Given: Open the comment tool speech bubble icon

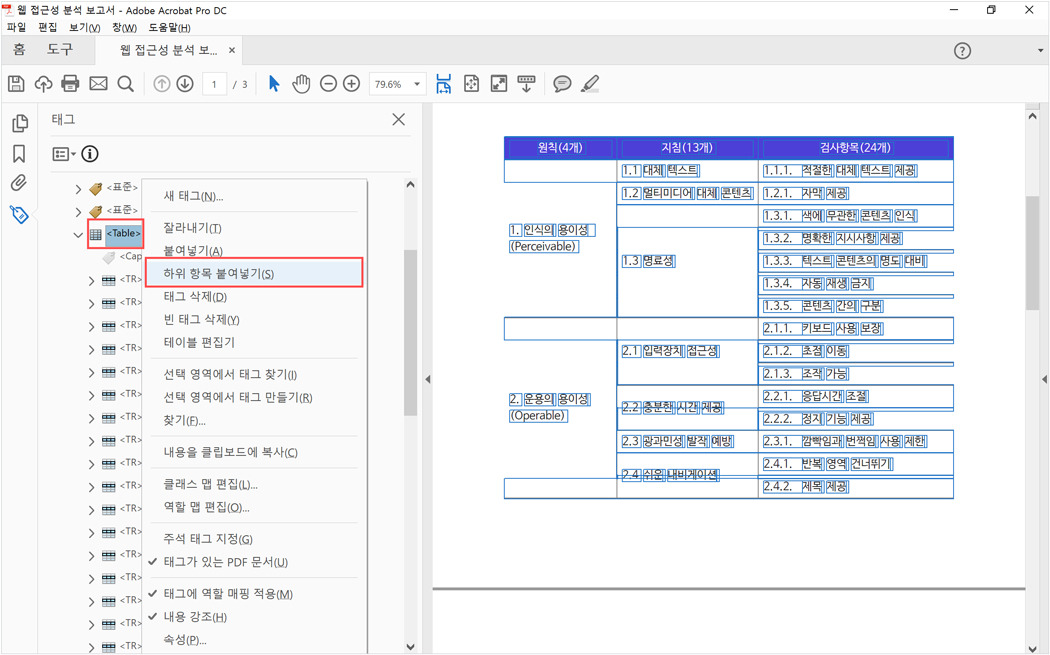Looking at the screenshot, I should [562, 83].
